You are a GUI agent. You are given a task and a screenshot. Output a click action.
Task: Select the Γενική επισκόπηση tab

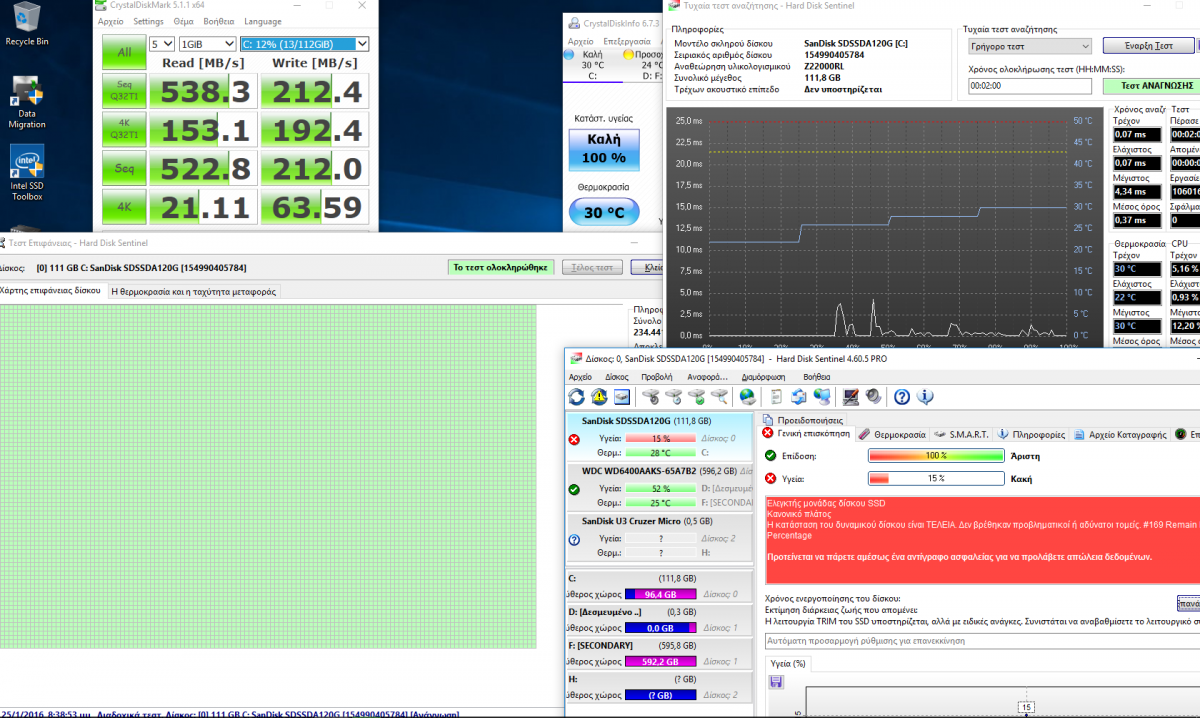click(x=809, y=434)
